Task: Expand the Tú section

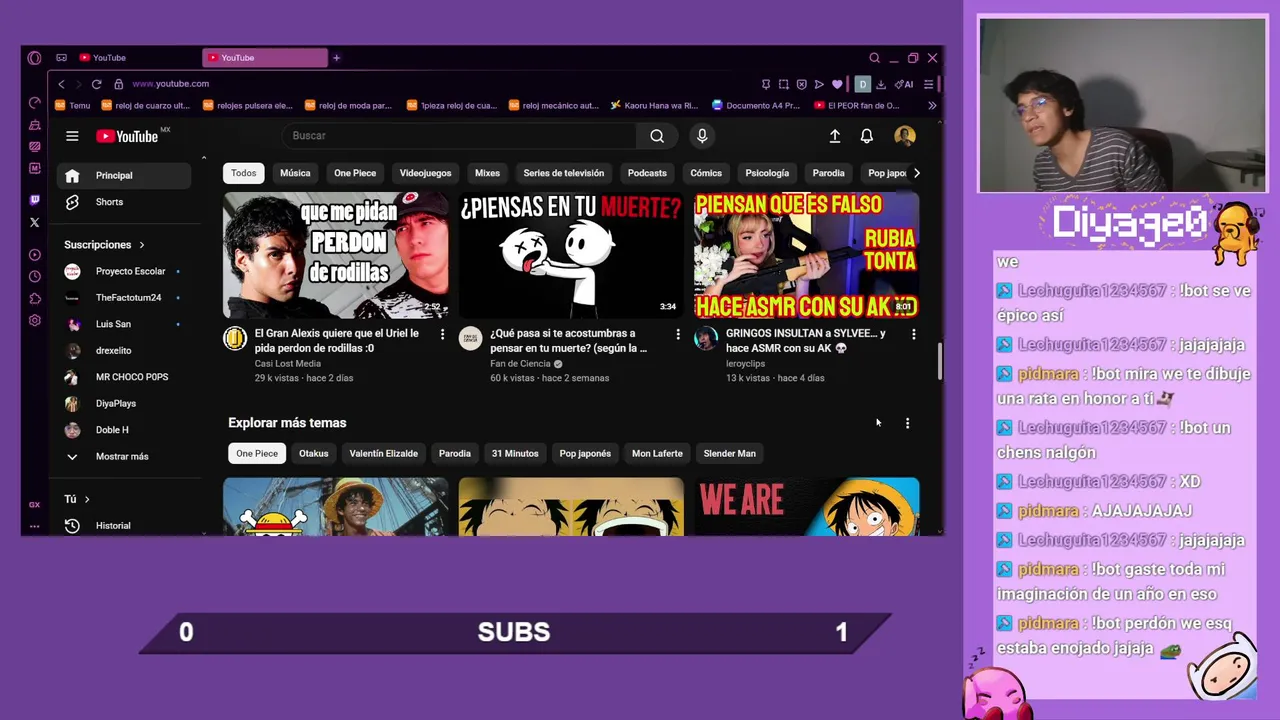Action: coord(78,499)
